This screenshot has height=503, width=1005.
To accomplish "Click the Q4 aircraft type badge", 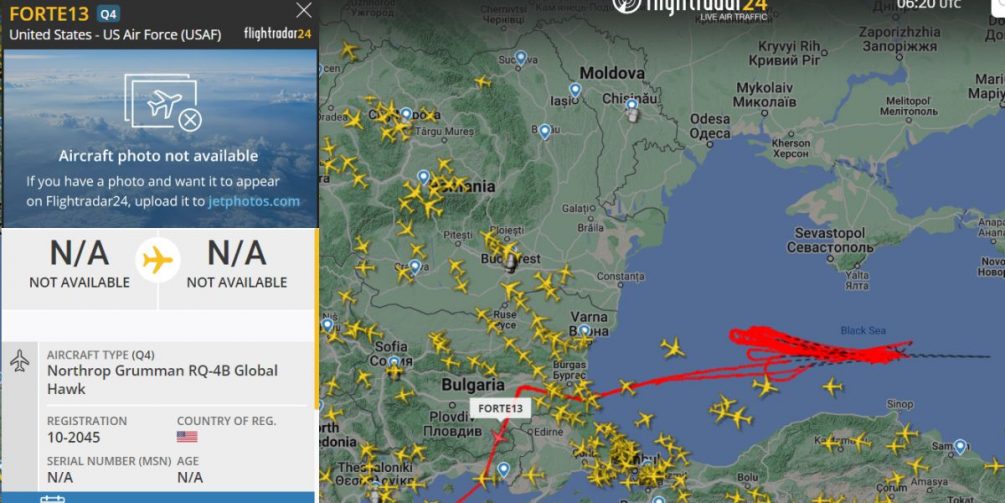I will [108, 13].
